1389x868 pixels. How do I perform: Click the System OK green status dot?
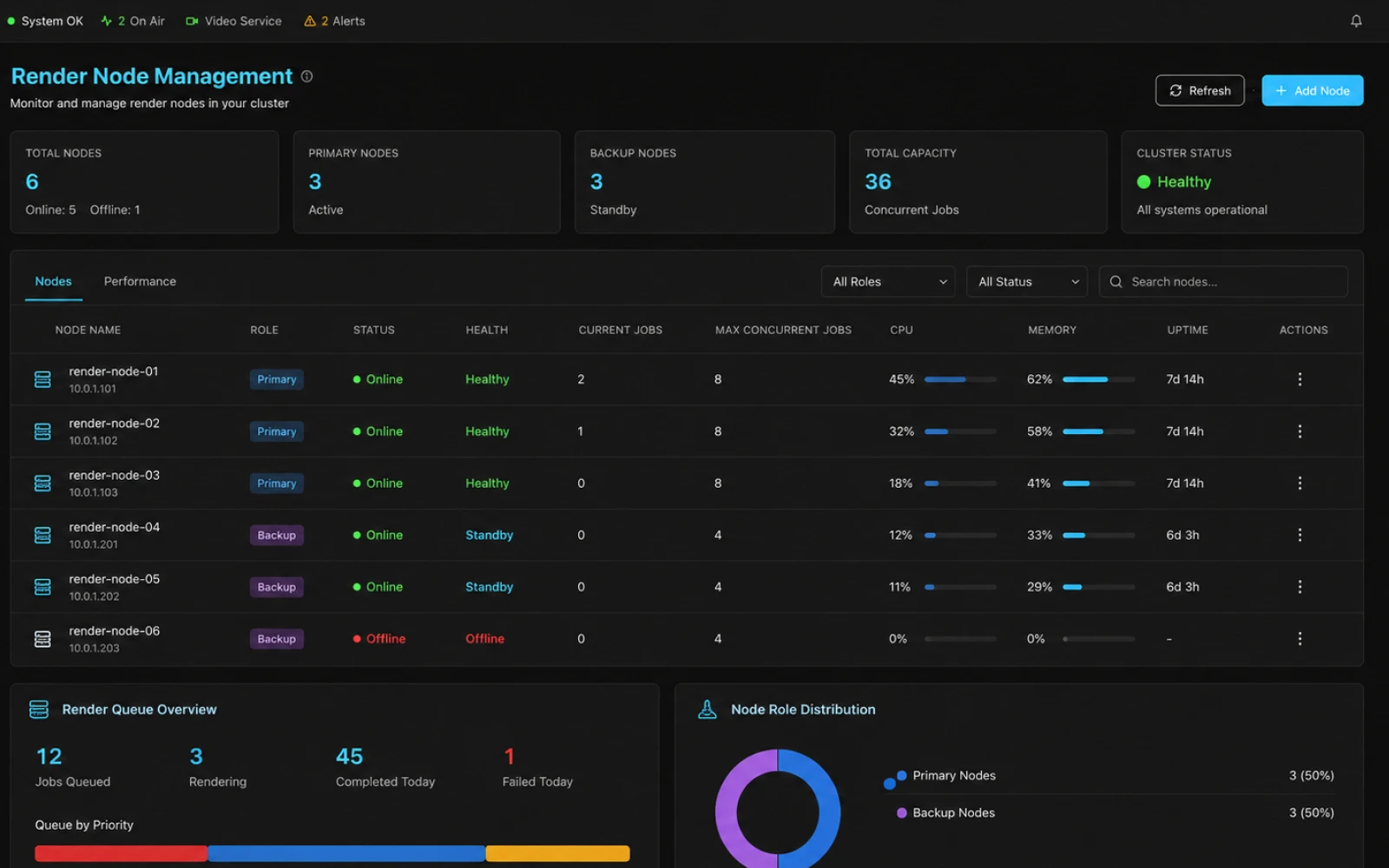tap(11, 21)
